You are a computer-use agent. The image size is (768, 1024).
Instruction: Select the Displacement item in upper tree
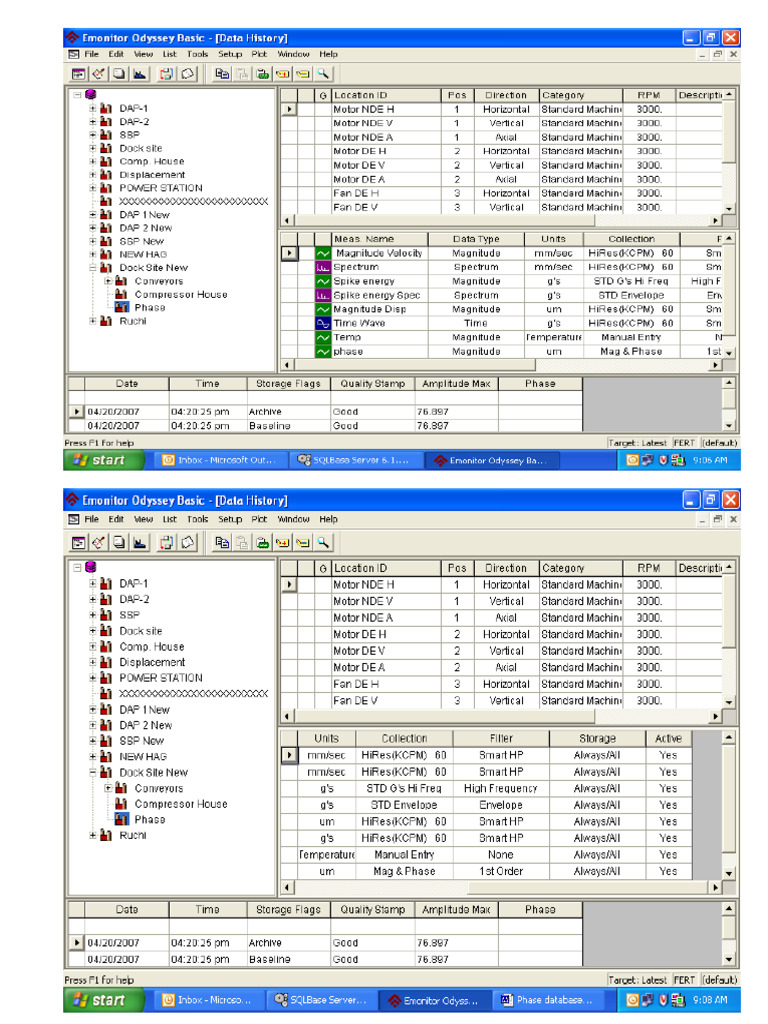(x=152, y=175)
